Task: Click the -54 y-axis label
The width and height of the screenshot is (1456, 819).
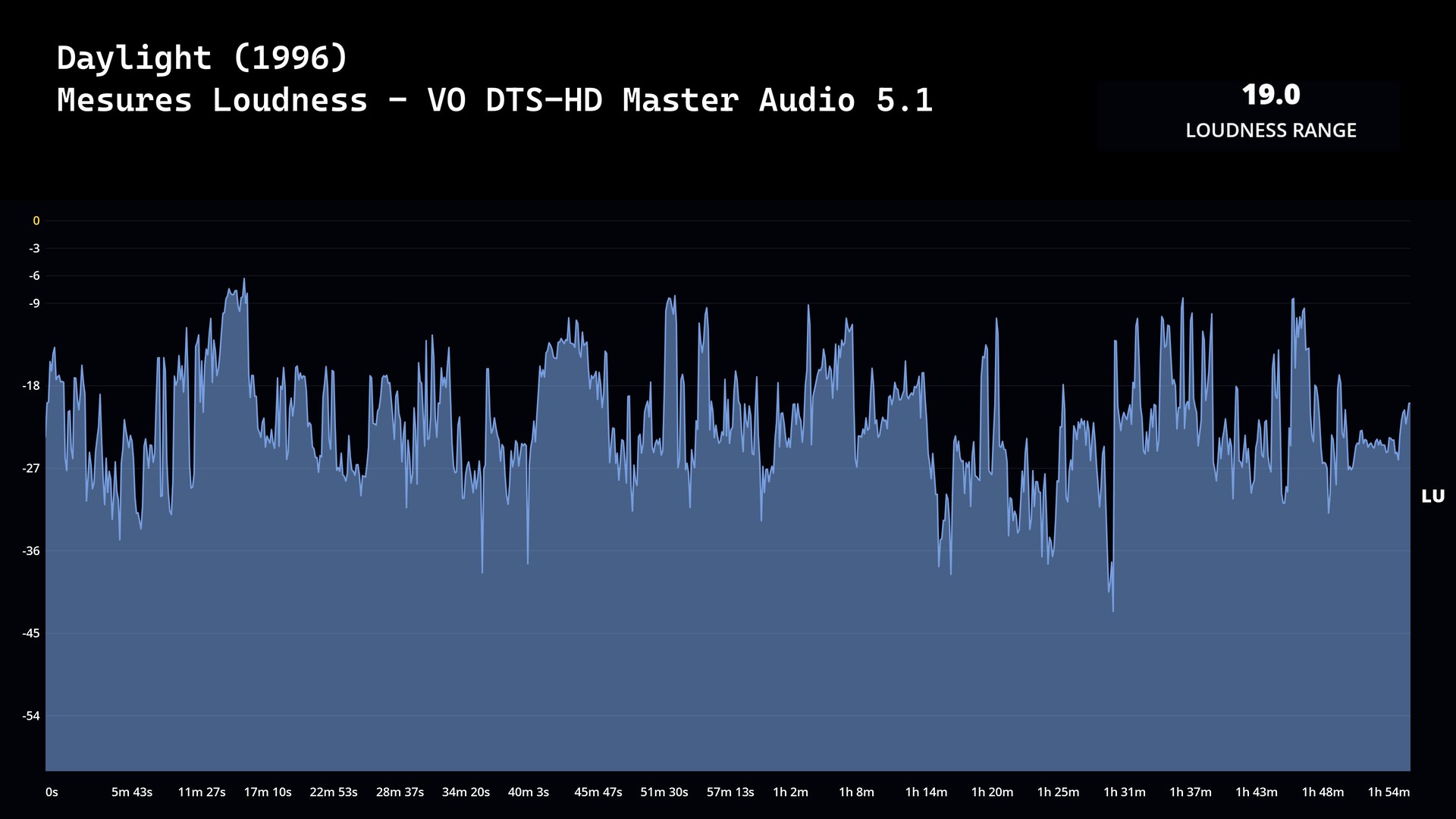Action: point(31,716)
